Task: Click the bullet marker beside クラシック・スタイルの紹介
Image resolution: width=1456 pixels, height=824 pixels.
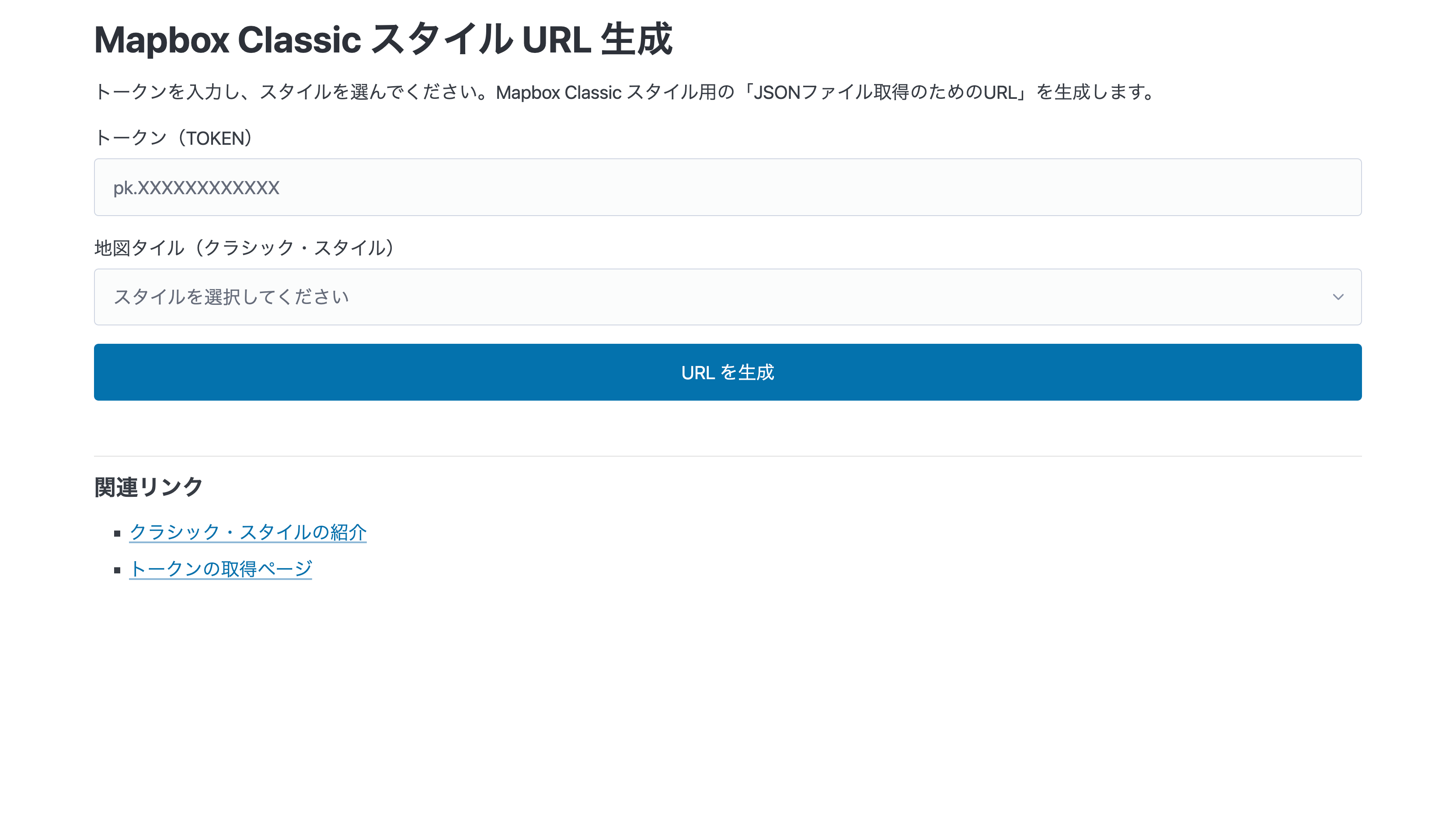Action: click(117, 533)
